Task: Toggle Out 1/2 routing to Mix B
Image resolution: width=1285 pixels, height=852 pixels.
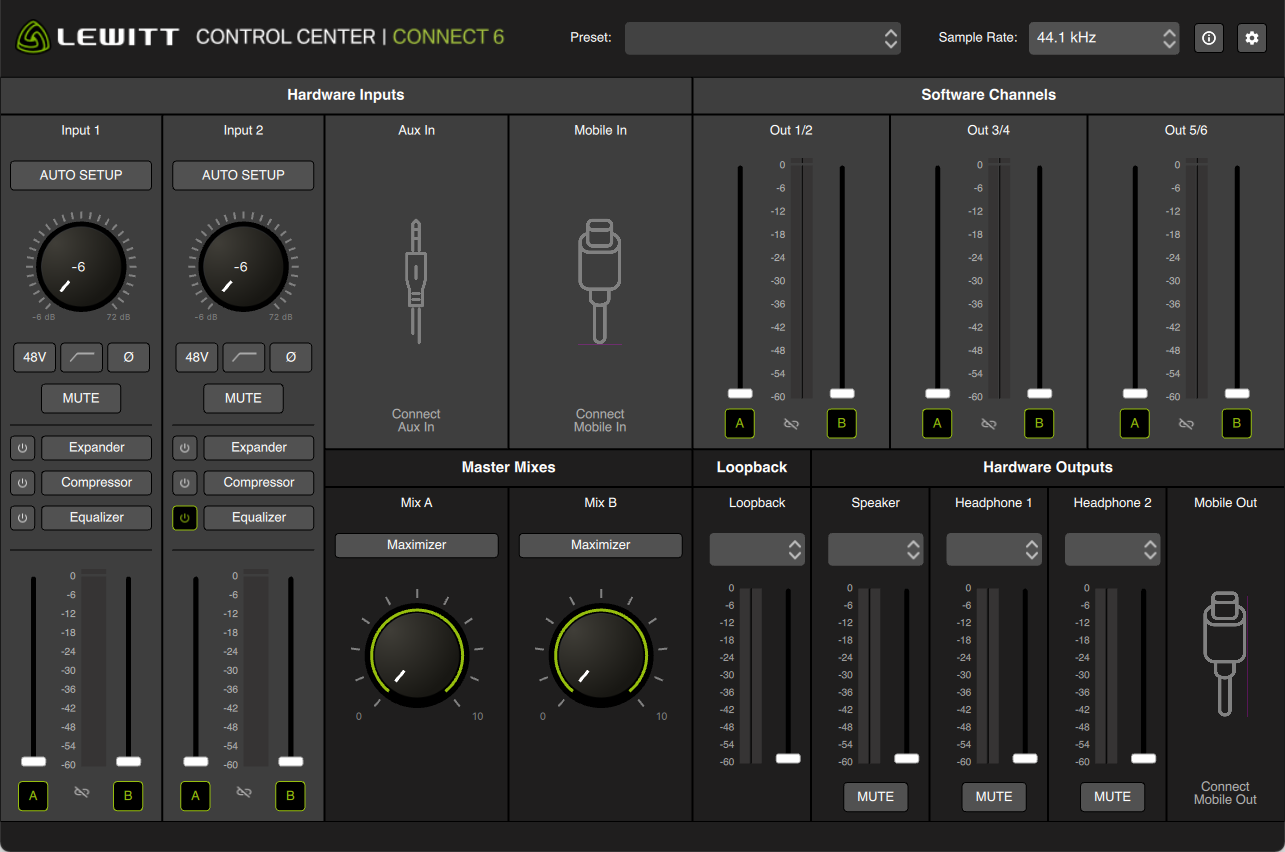Action: point(842,424)
